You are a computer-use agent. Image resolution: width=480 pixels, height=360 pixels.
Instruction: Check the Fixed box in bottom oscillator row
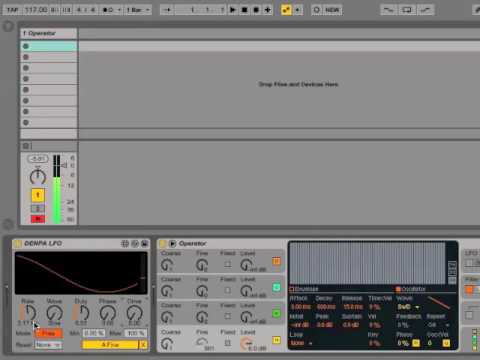228,343
